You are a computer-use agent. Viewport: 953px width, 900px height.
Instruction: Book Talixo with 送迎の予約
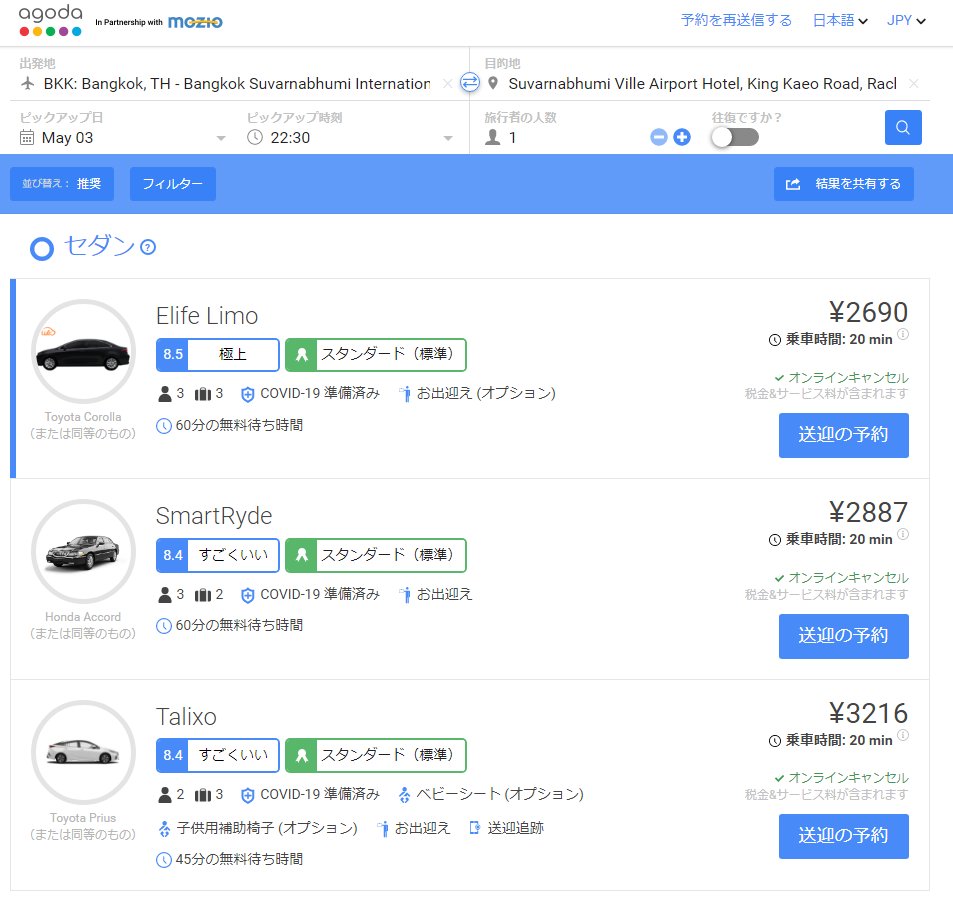(x=844, y=836)
